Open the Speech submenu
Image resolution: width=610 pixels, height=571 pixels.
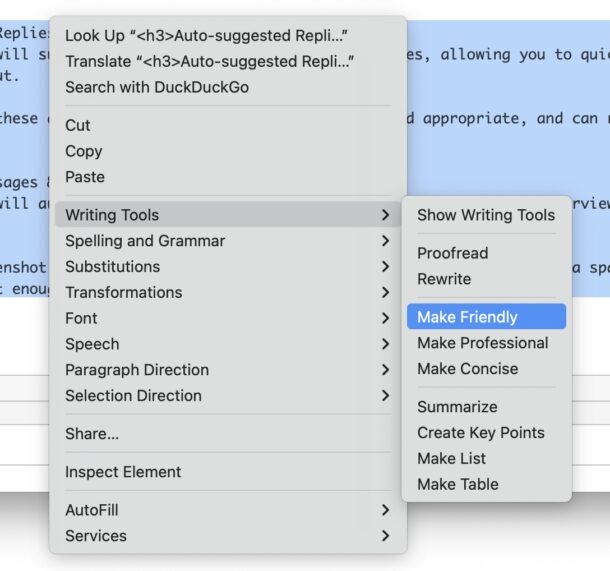pos(92,344)
